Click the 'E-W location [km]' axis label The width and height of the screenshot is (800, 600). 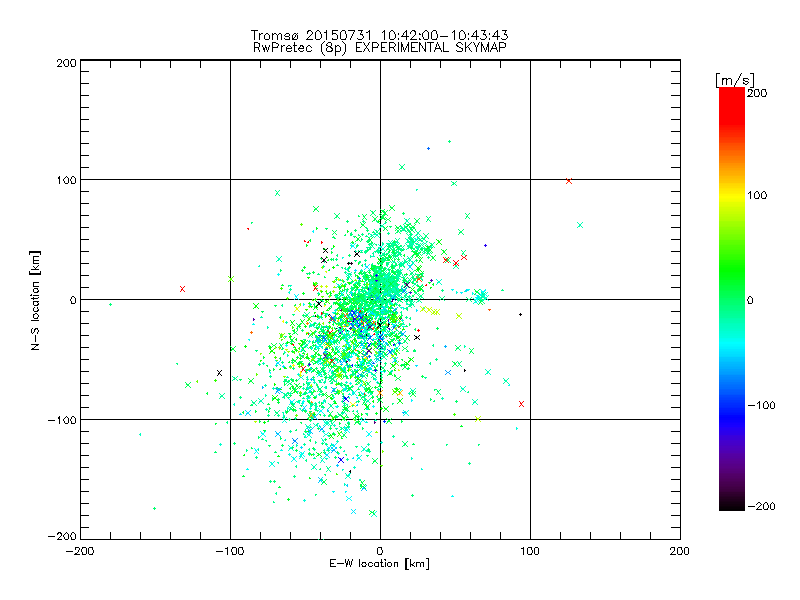(x=379, y=563)
